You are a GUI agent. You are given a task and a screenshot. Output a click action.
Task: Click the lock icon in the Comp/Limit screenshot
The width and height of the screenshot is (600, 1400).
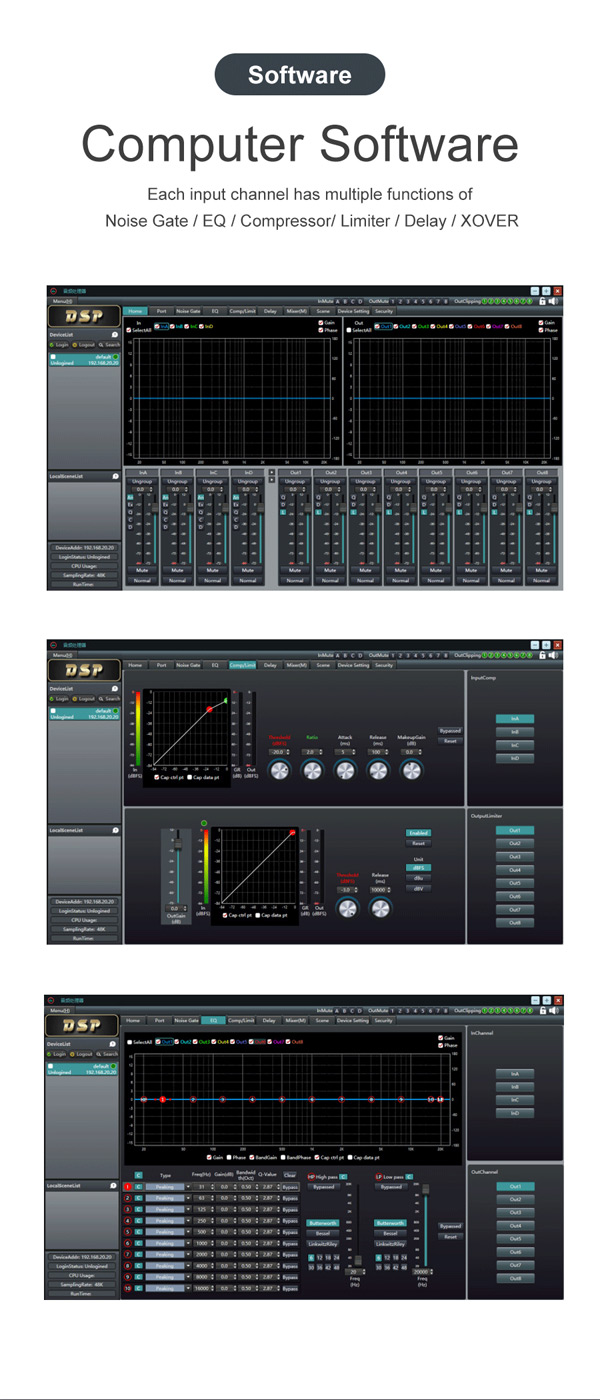pos(543,655)
